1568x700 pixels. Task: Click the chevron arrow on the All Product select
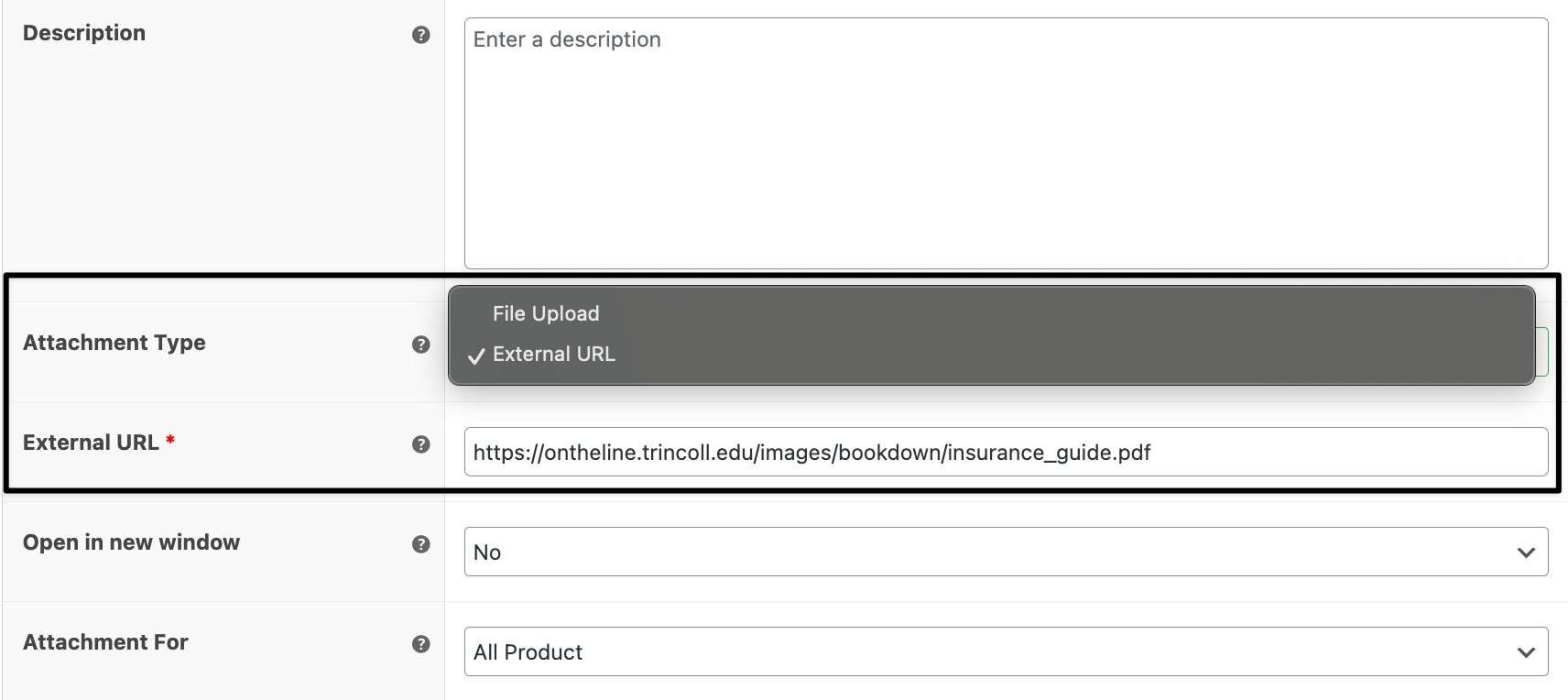(1526, 652)
